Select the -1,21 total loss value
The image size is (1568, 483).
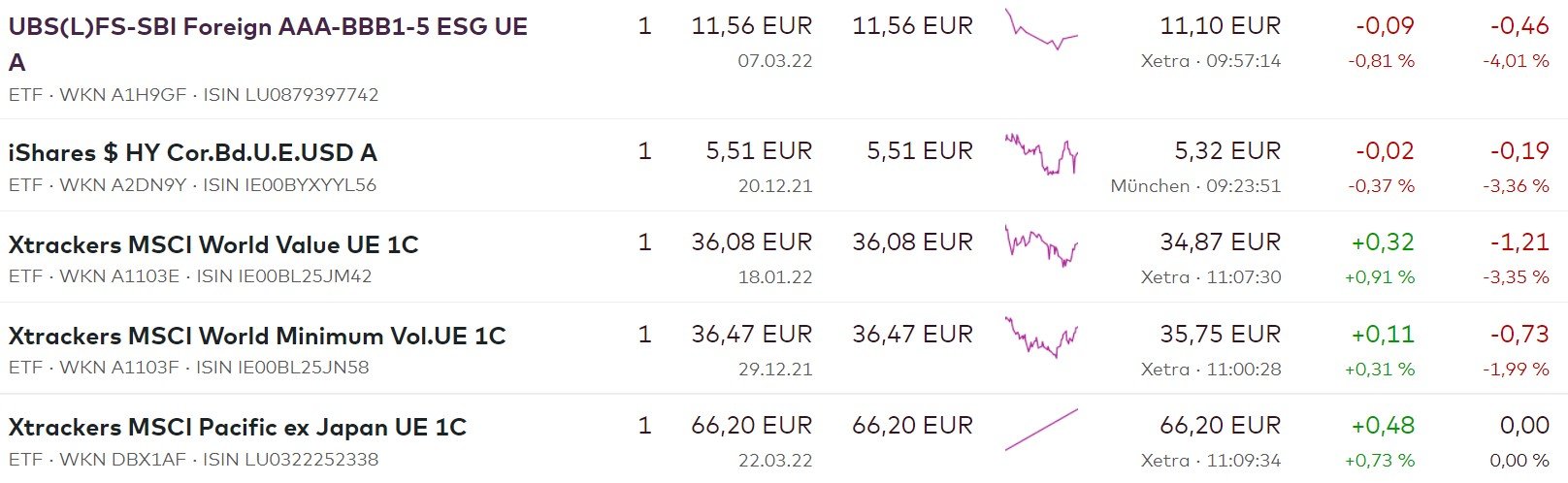(x=1519, y=242)
